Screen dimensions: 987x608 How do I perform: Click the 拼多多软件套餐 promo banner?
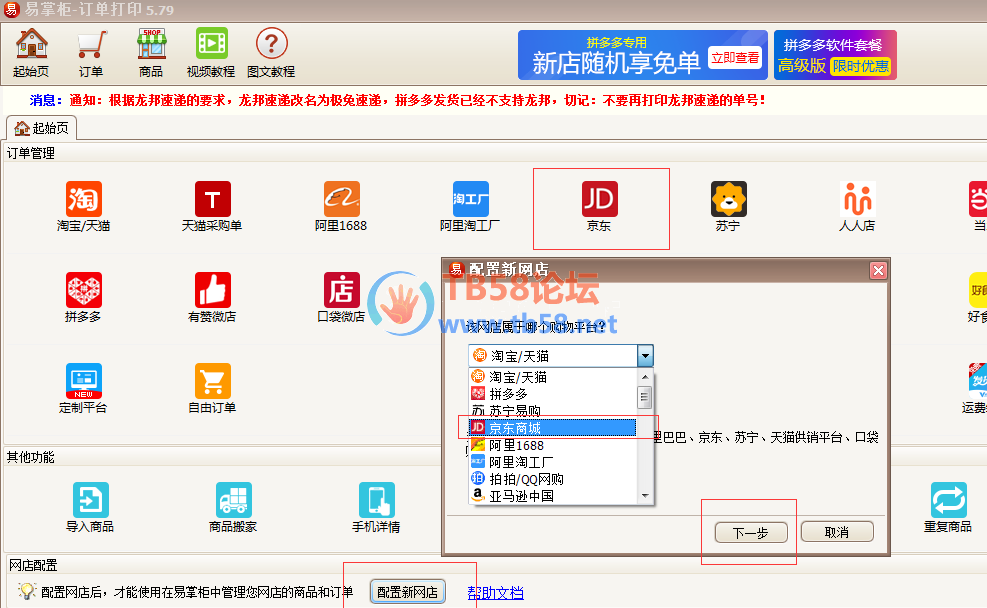point(835,55)
